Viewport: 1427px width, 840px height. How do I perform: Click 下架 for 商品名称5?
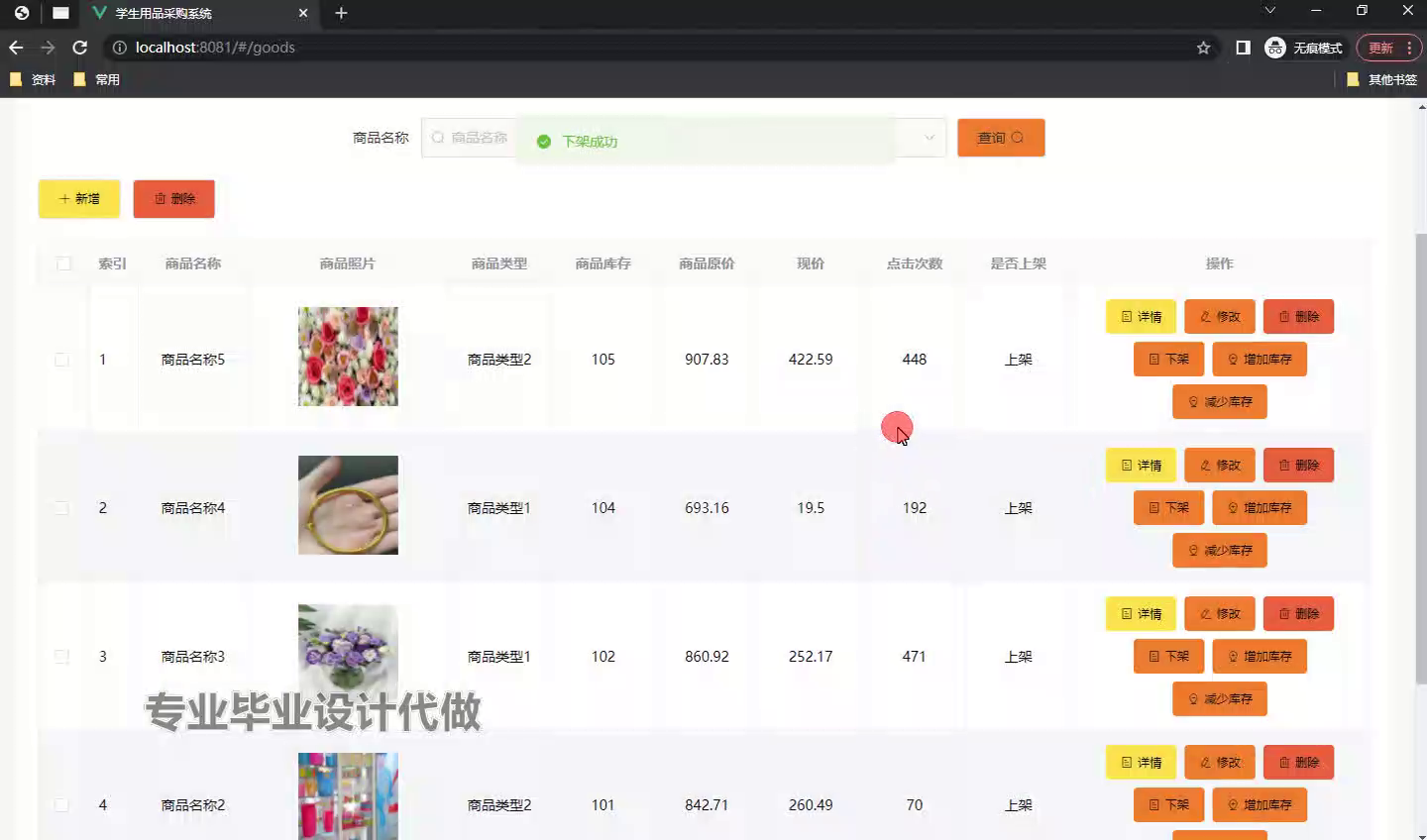click(1168, 360)
